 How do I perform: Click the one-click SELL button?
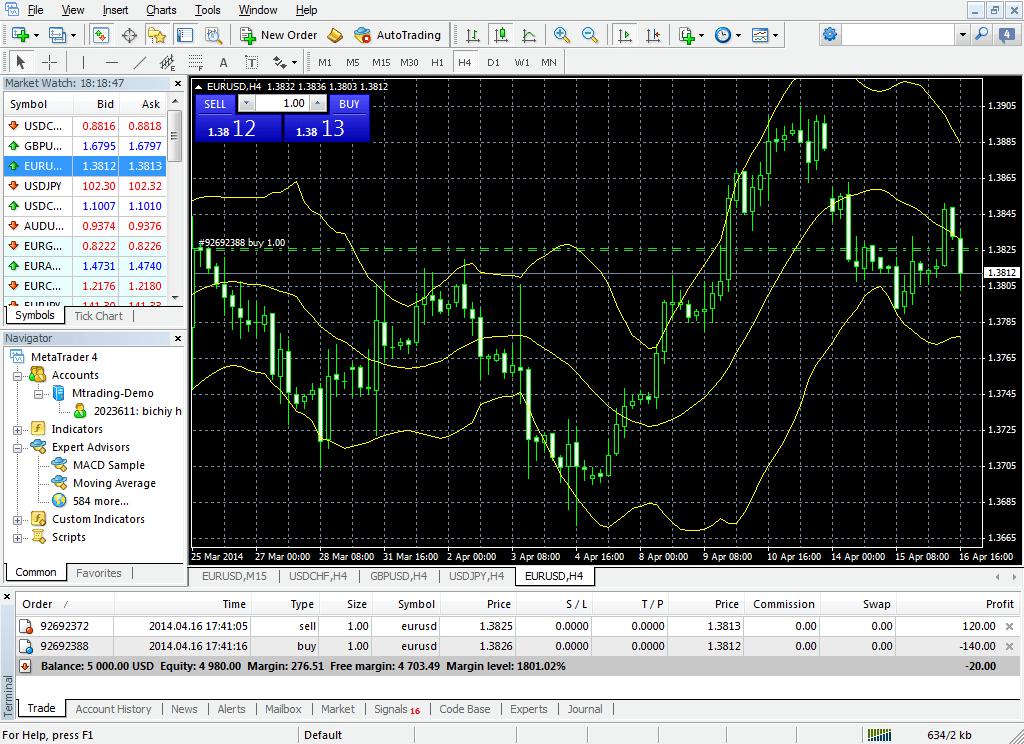[x=215, y=104]
